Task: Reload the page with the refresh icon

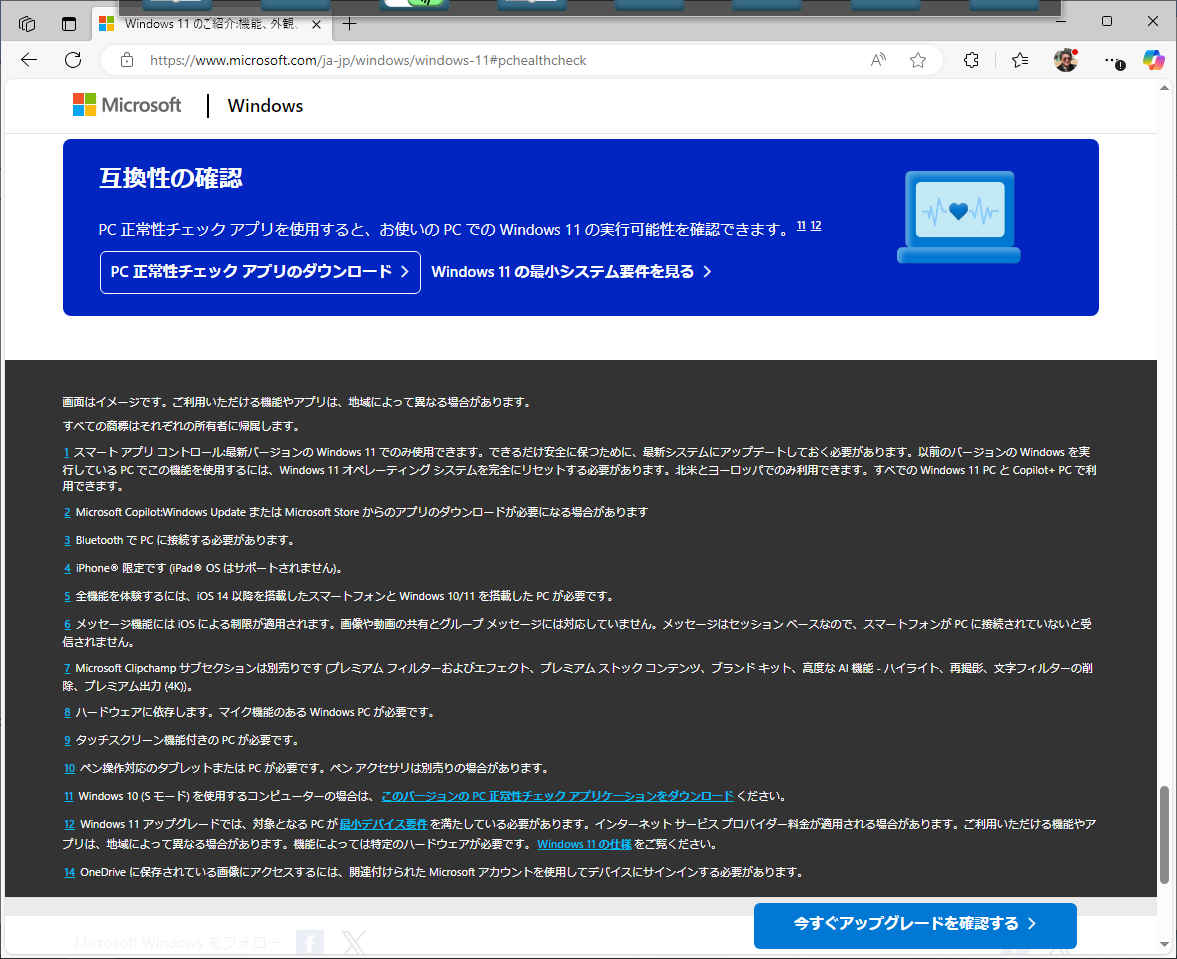Action: tap(73, 60)
